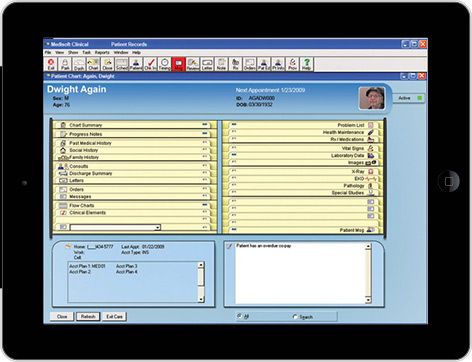Open the Task menu

click(87, 52)
